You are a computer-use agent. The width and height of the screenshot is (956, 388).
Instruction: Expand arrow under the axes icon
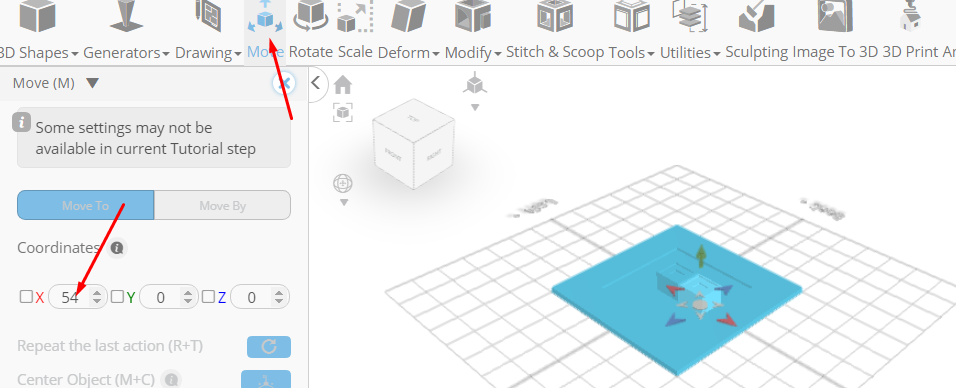pos(475,107)
